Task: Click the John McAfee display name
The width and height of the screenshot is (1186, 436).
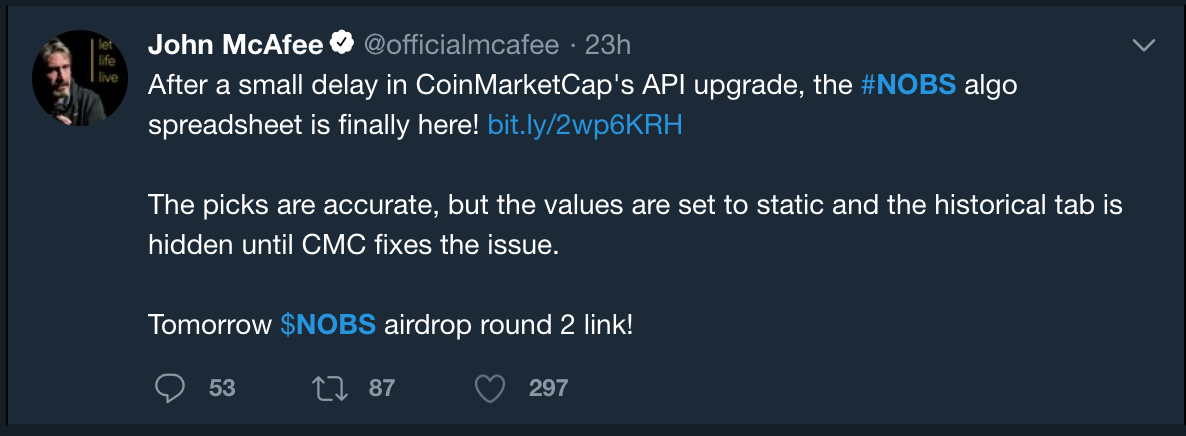Action: point(236,45)
